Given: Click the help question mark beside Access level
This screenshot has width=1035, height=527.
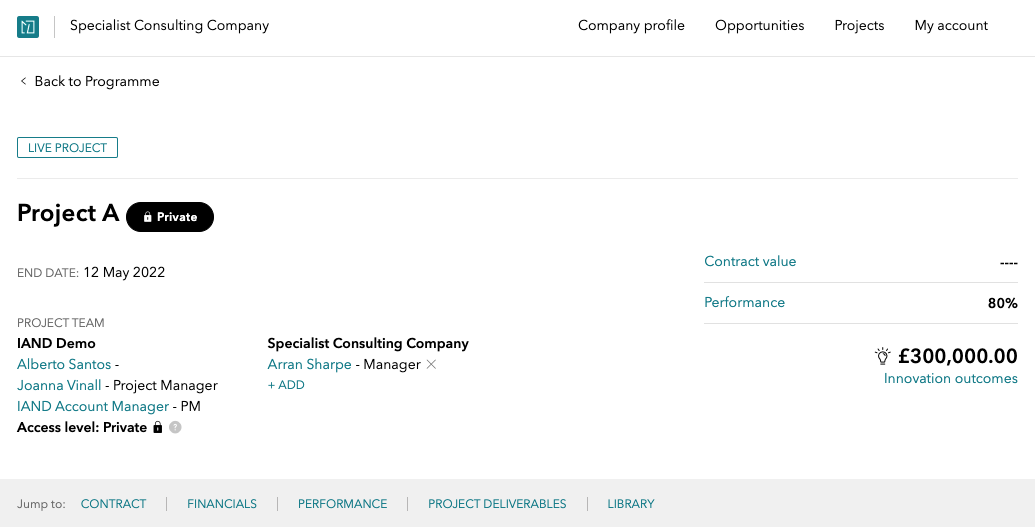Looking at the screenshot, I should click(x=175, y=427).
